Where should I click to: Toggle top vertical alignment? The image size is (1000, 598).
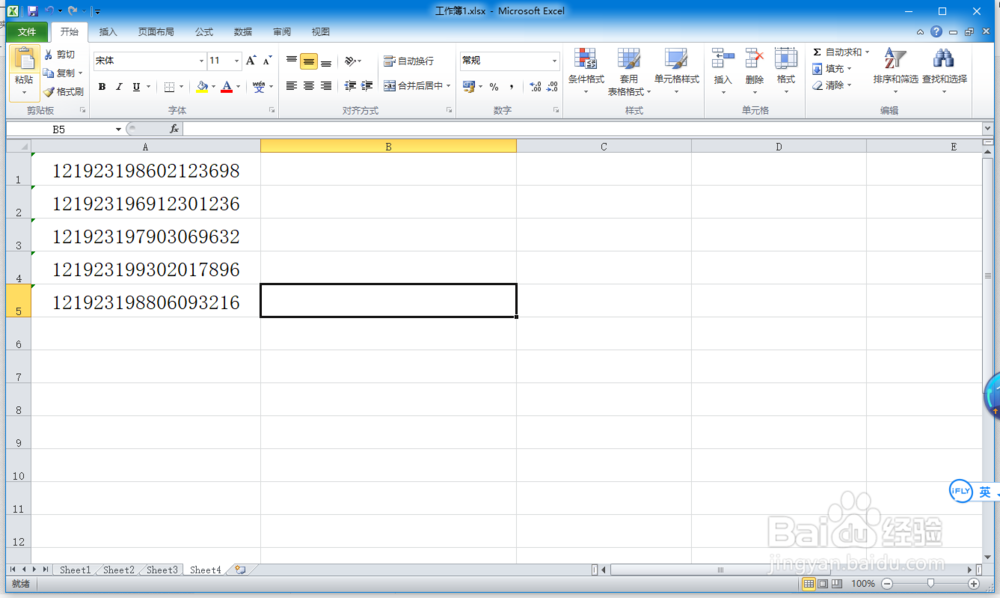click(x=291, y=61)
